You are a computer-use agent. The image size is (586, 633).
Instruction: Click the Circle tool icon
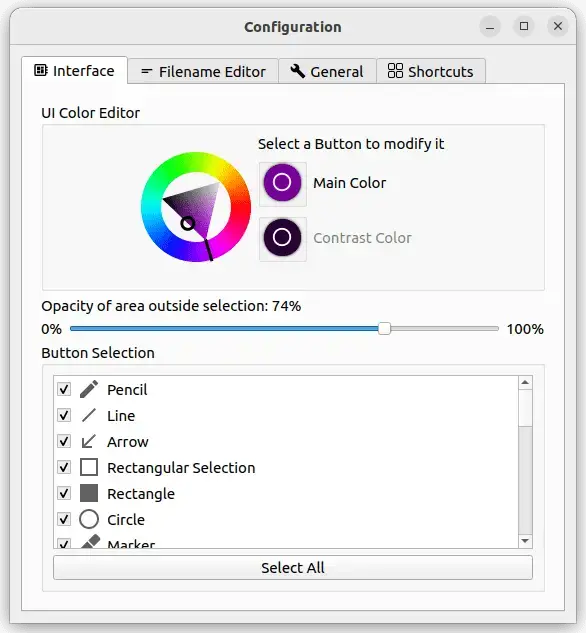(x=89, y=519)
